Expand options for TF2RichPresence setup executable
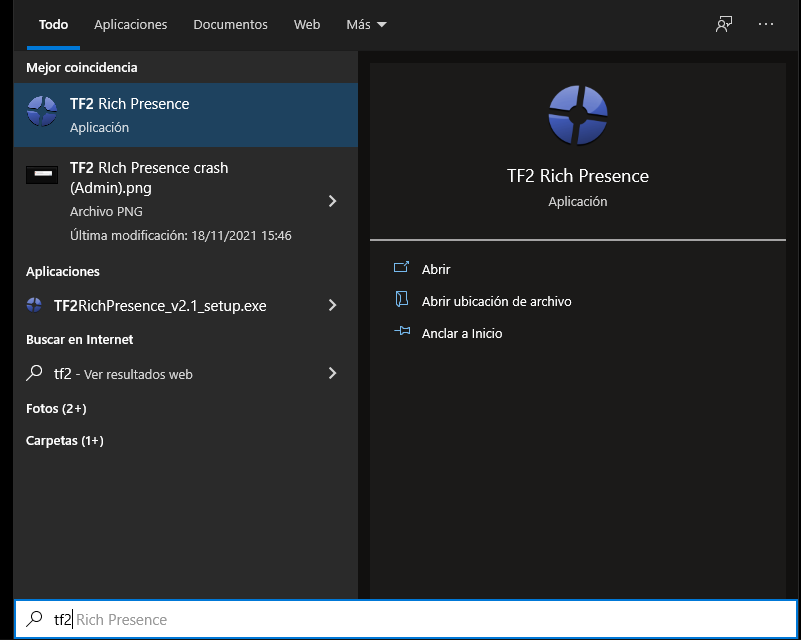This screenshot has width=801, height=640. [x=332, y=305]
